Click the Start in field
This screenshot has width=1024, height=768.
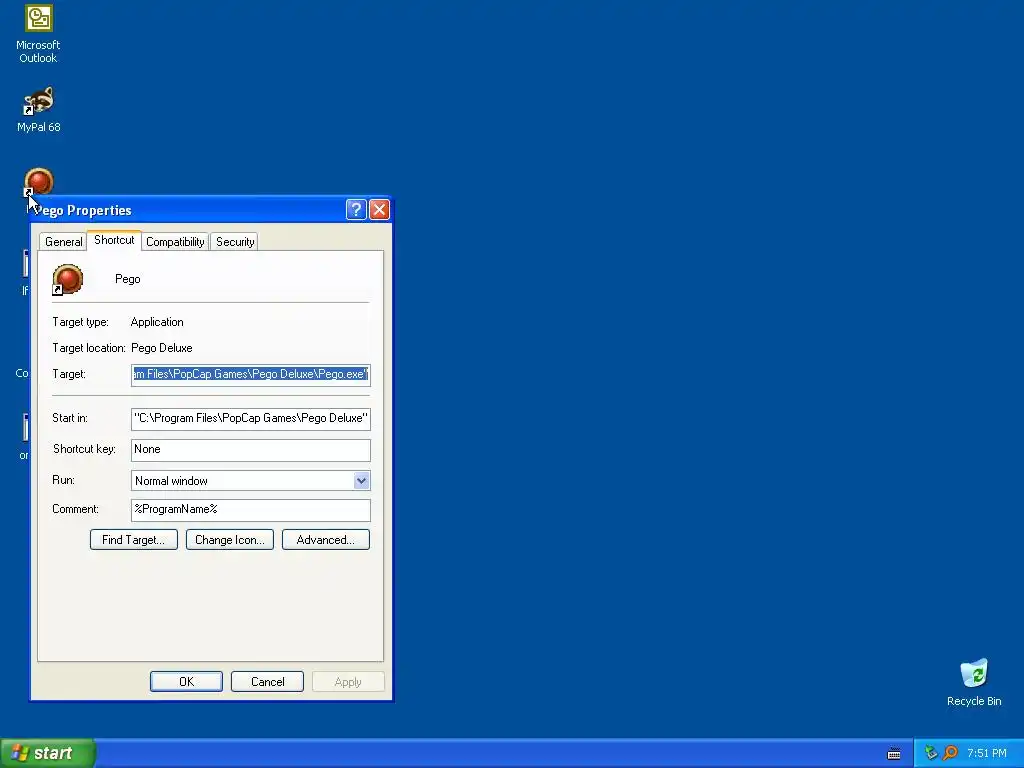click(x=251, y=419)
